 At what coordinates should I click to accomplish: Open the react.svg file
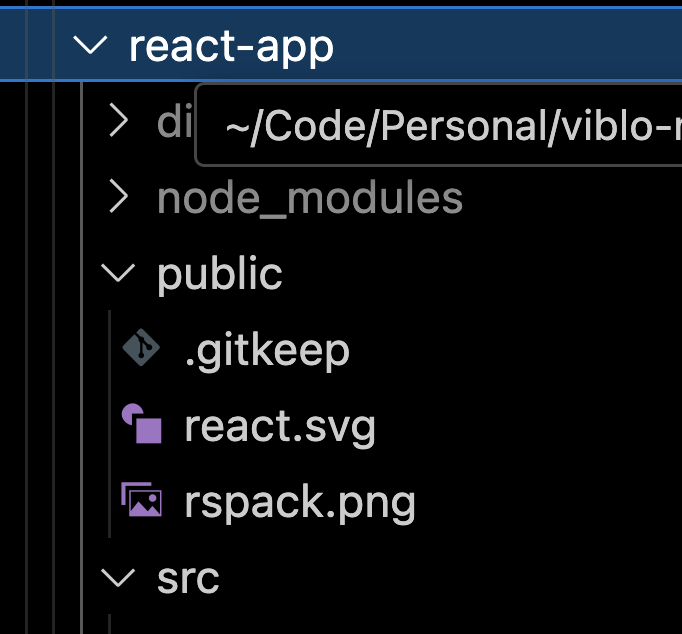pos(280,426)
